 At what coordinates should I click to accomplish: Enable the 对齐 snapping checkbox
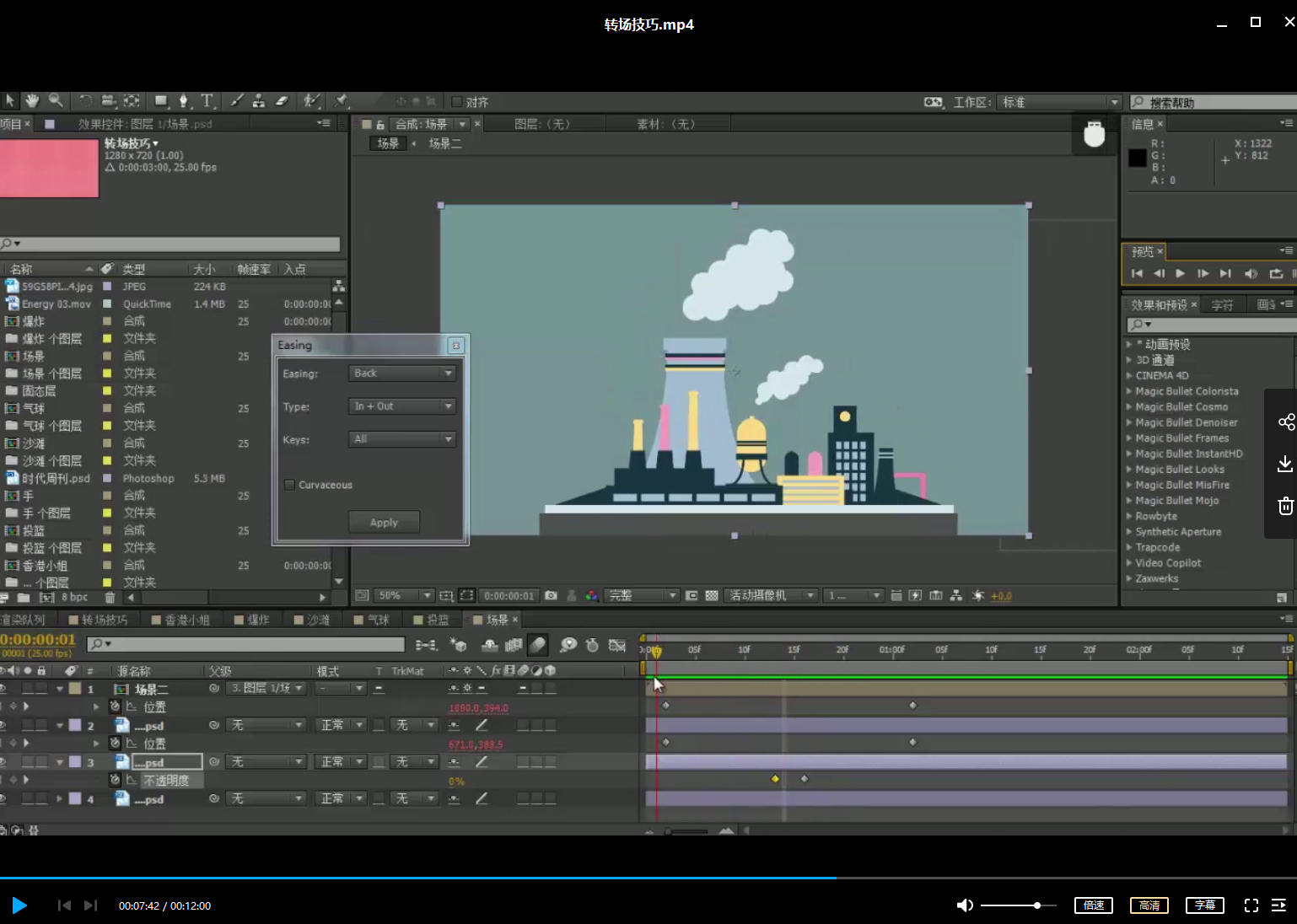(x=457, y=102)
